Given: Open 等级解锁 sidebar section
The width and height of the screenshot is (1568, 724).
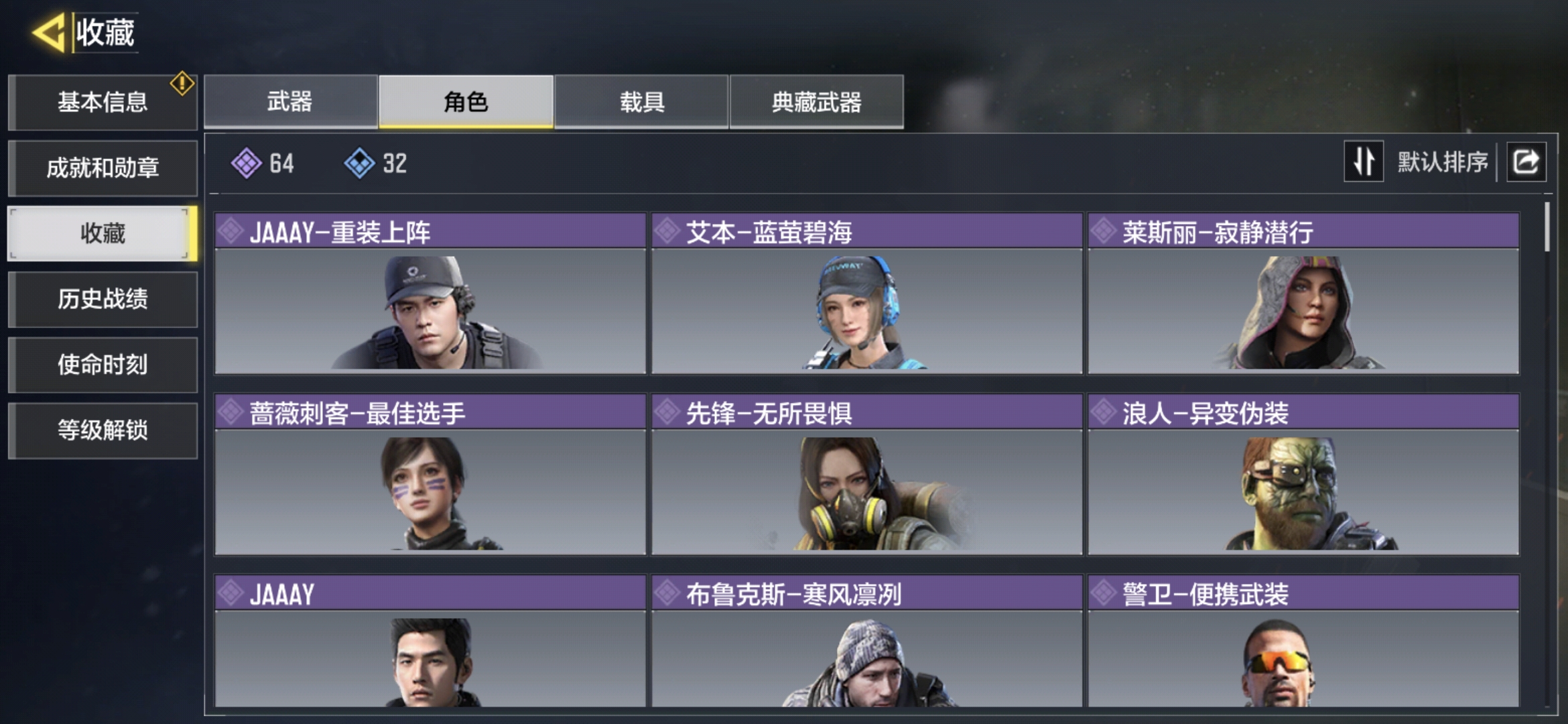Looking at the screenshot, I should 103,430.
